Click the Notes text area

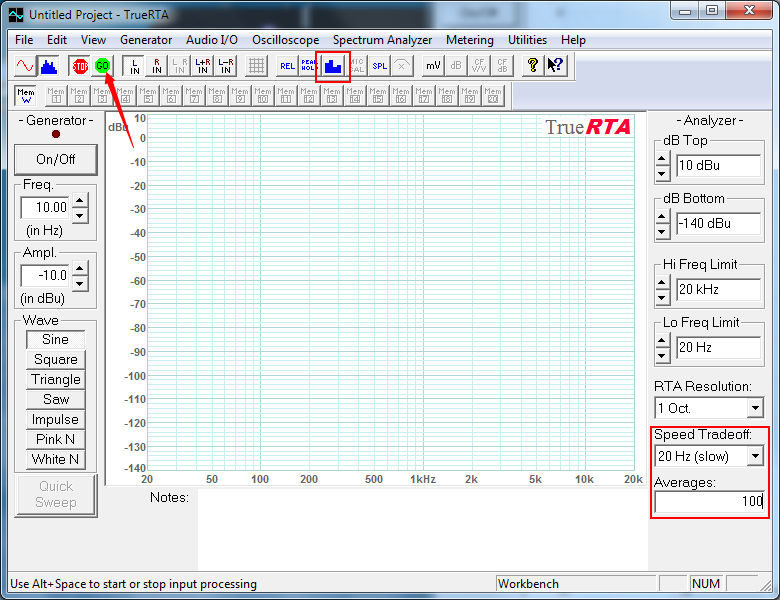(x=422, y=529)
